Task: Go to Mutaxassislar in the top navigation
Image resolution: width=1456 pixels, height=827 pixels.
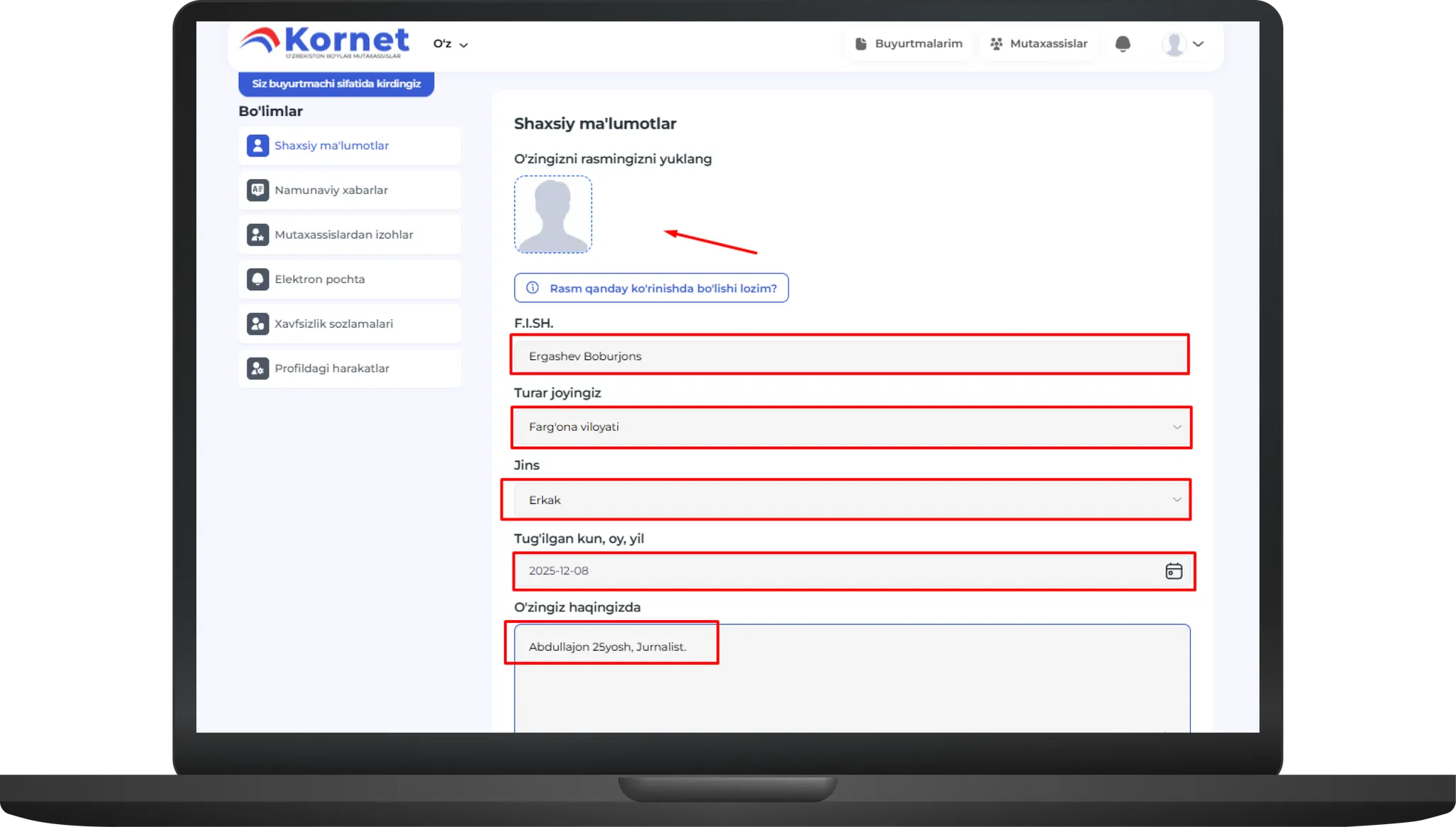Action: 1039,44
